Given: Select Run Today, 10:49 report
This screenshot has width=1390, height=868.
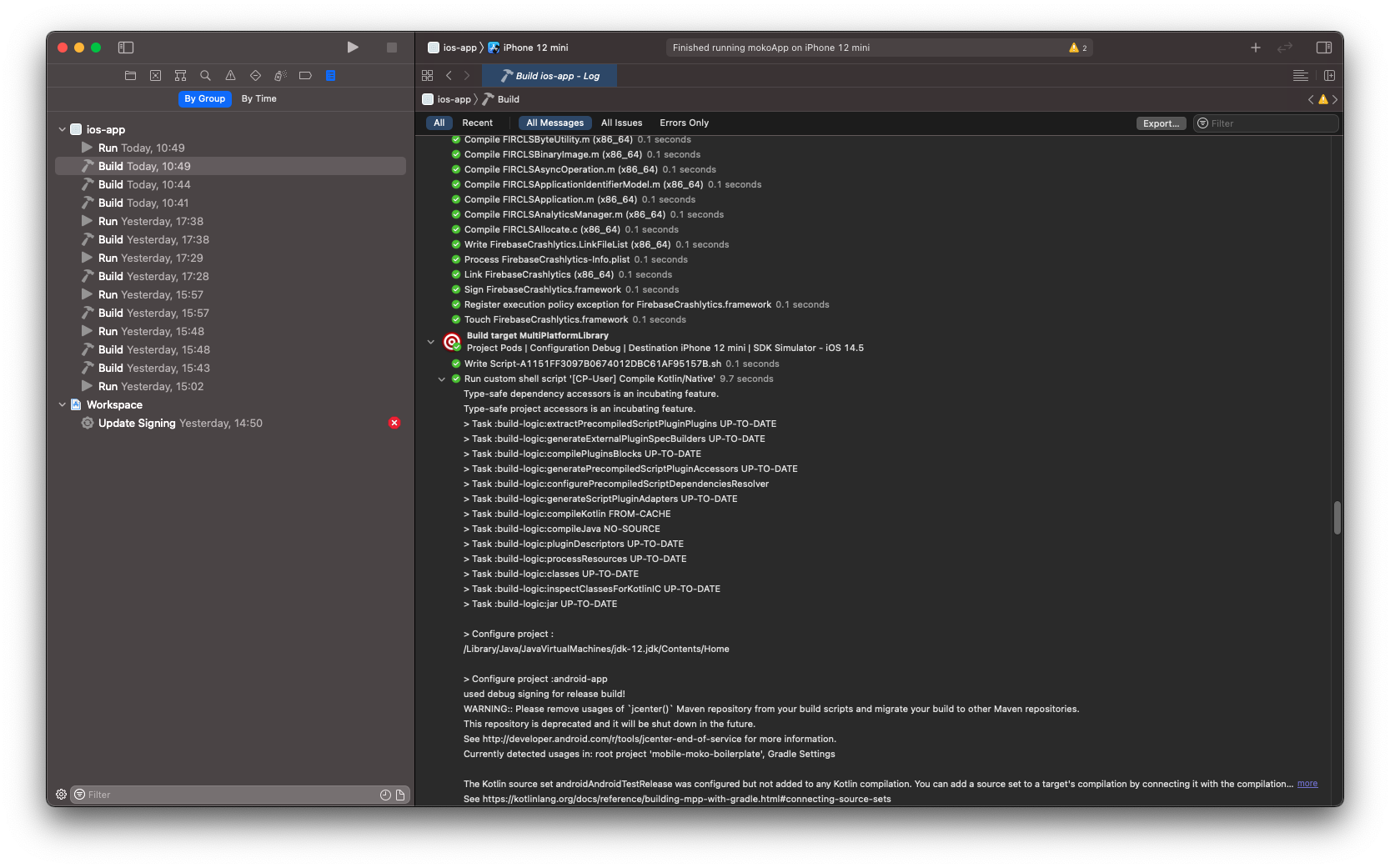Looking at the screenshot, I should point(230,148).
